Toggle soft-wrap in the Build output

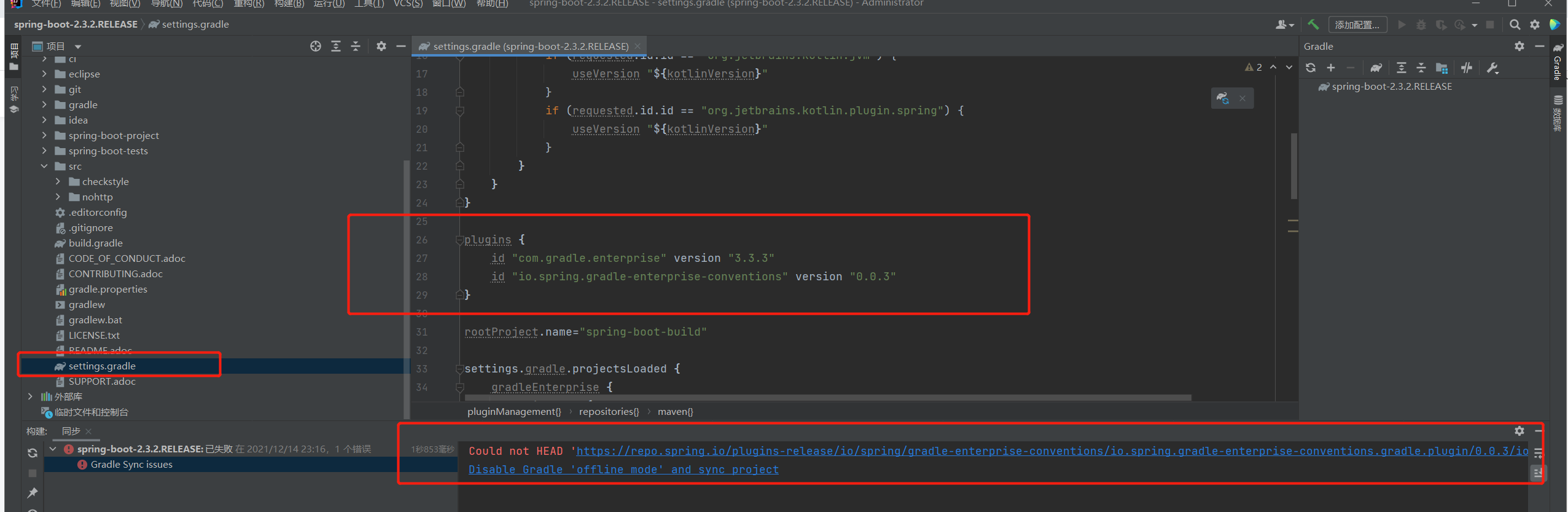(1538, 453)
